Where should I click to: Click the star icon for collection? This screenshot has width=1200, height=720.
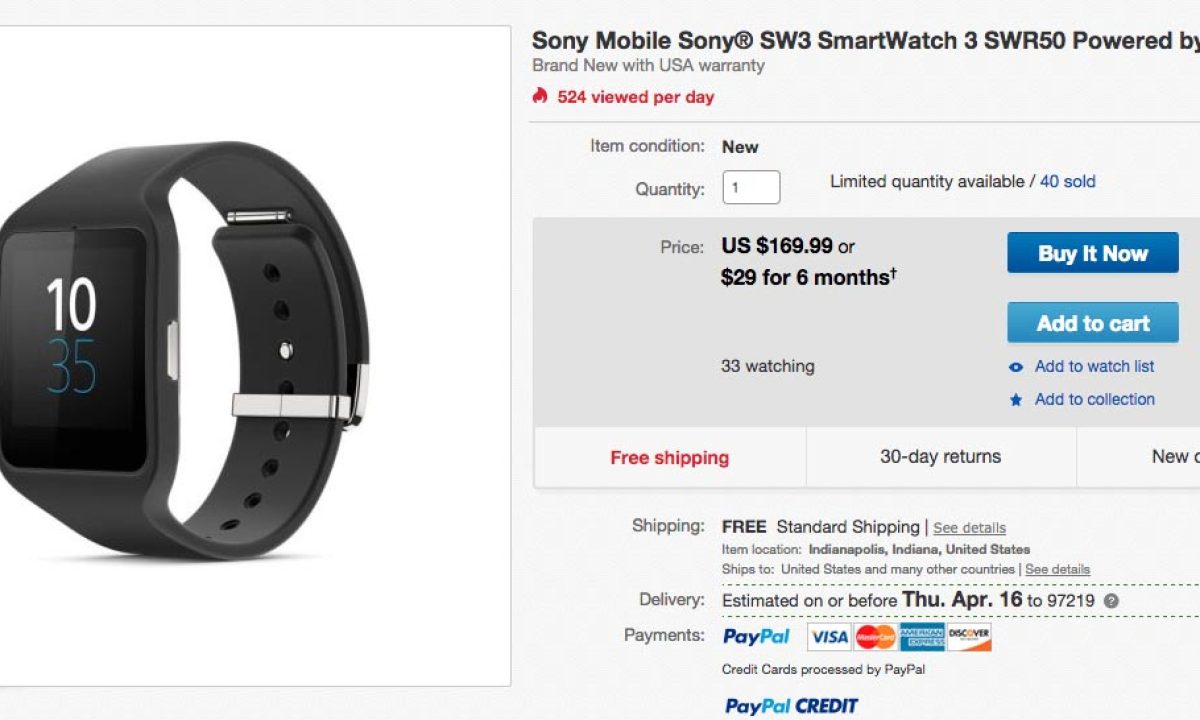pyautogui.click(x=1016, y=400)
